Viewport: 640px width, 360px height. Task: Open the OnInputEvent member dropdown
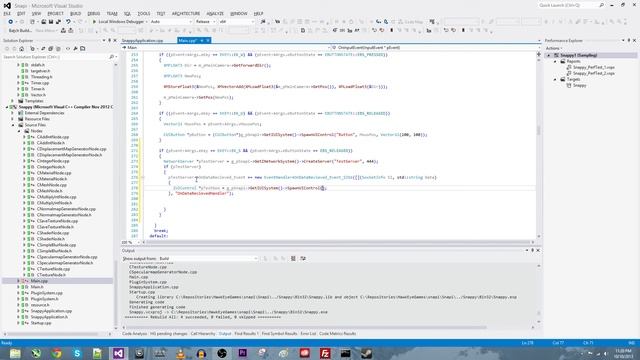pos(436,48)
